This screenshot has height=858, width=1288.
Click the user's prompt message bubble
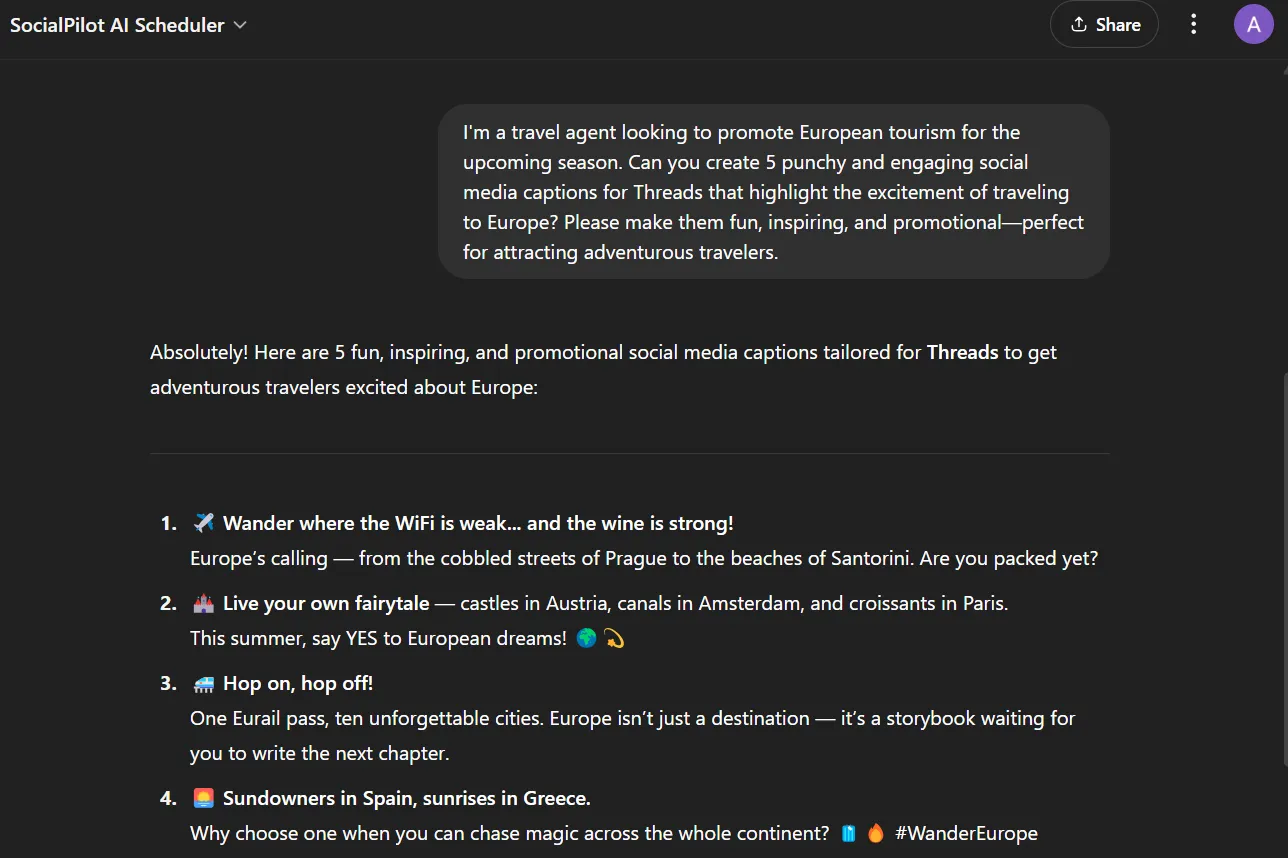[773, 191]
